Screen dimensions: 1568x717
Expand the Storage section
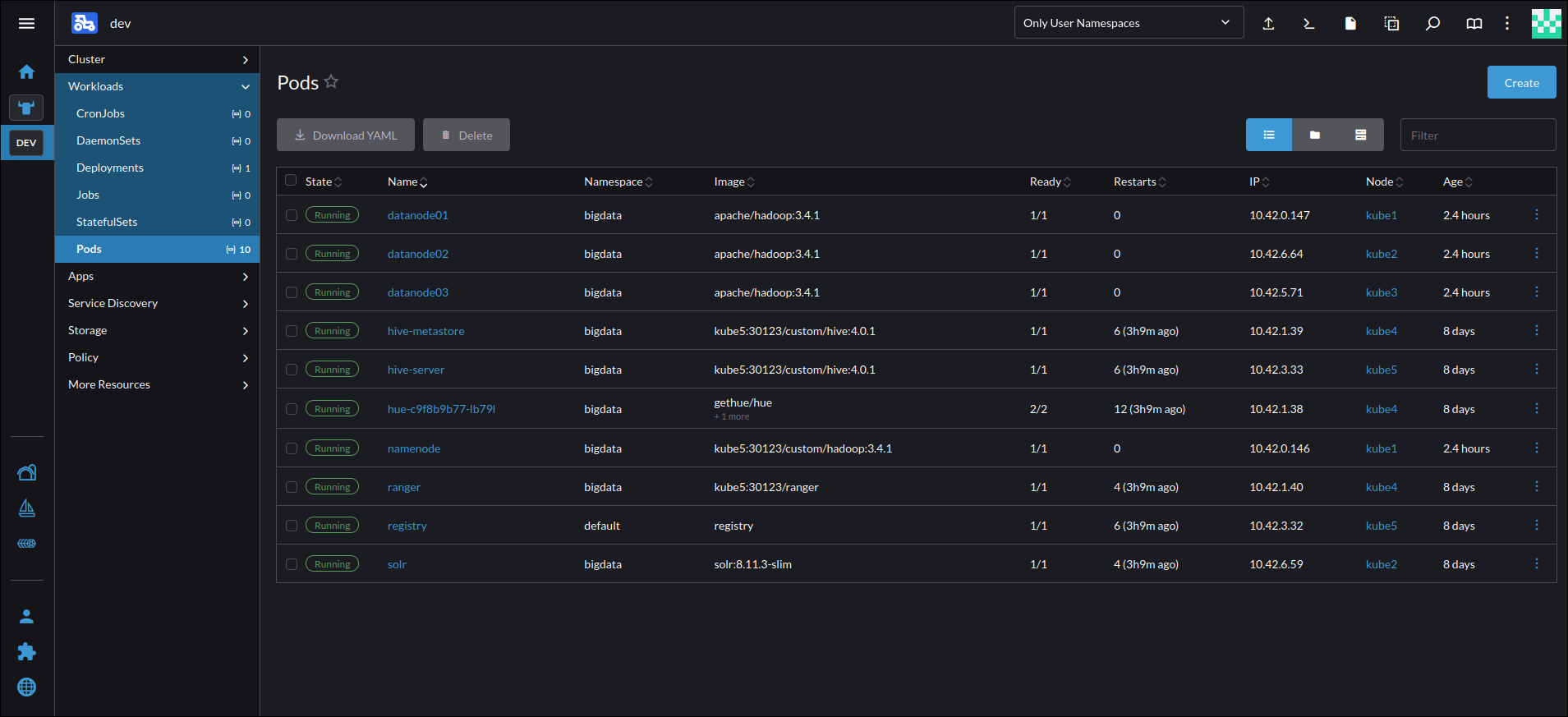[157, 330]
